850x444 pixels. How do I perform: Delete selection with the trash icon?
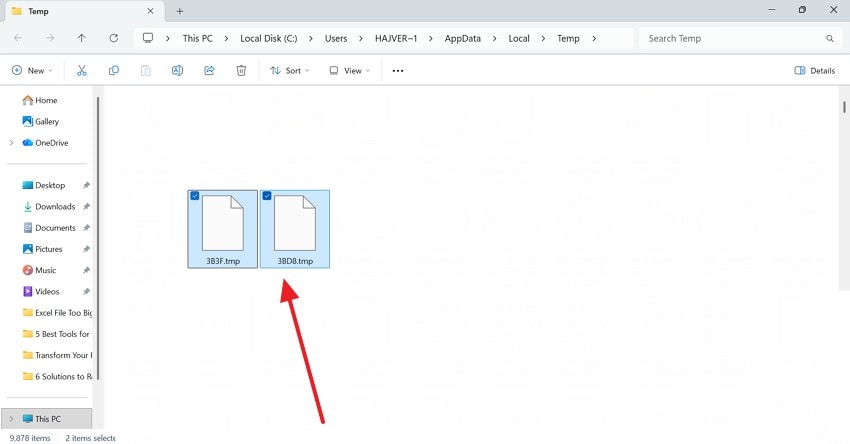point(241,70)
